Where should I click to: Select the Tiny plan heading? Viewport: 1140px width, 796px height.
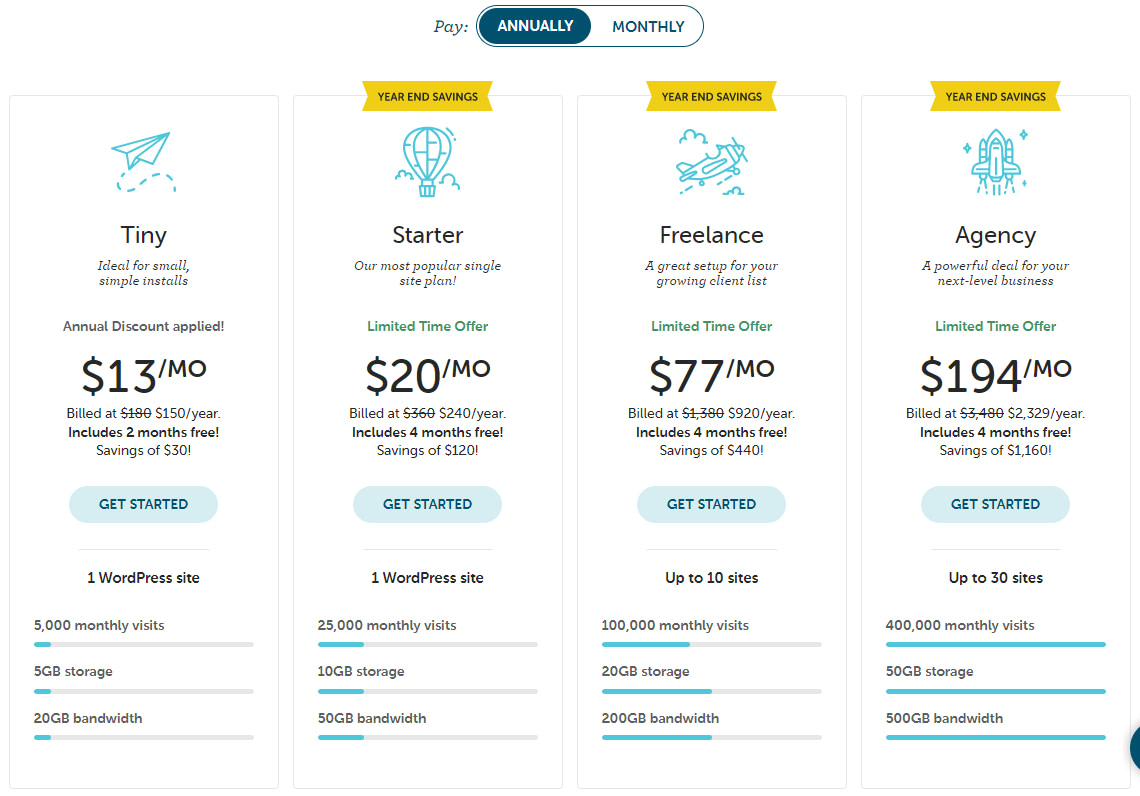tap(143, 234)
